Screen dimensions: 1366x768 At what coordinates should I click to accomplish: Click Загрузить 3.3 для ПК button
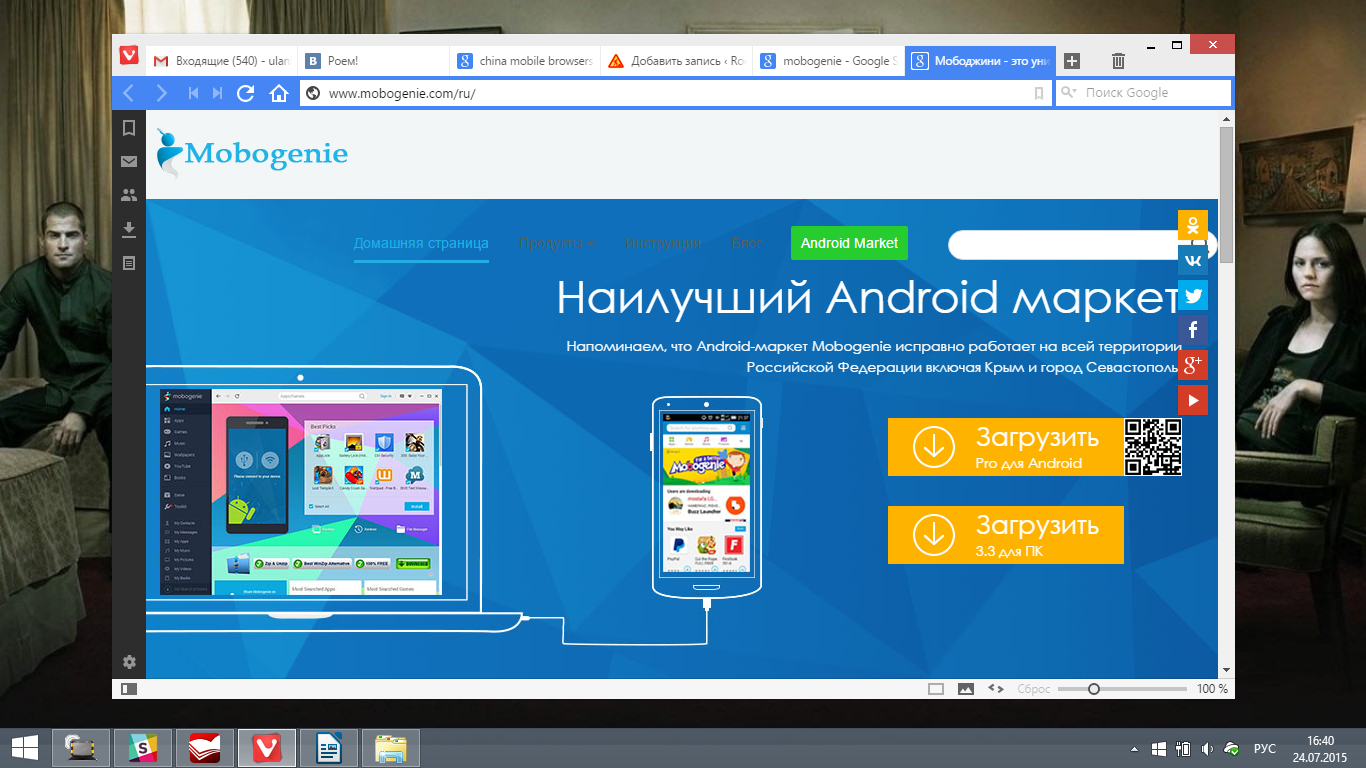tap(1005, 535)
